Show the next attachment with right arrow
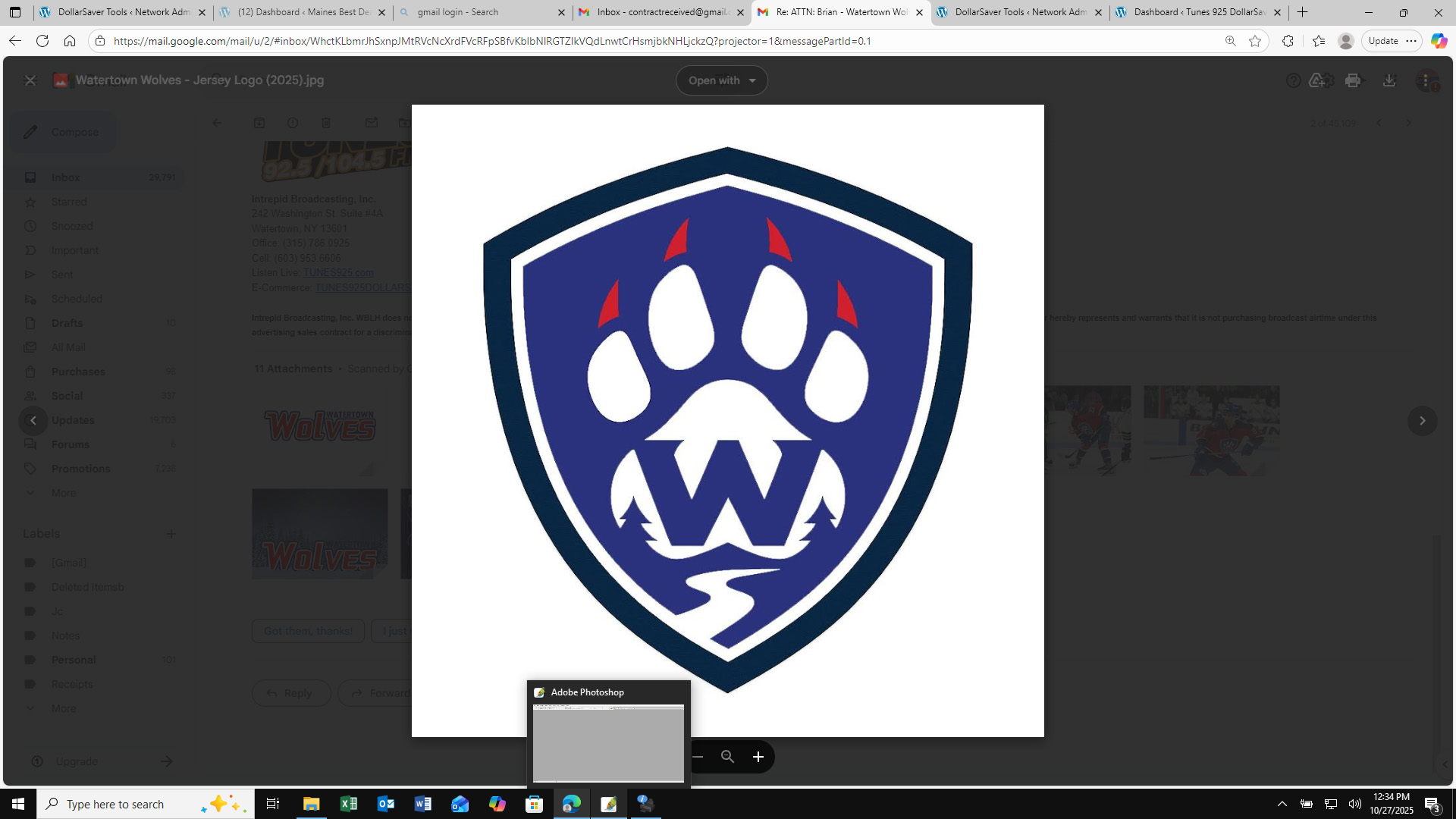The width and height of the screenshot is (1456, 819). 1422,421
